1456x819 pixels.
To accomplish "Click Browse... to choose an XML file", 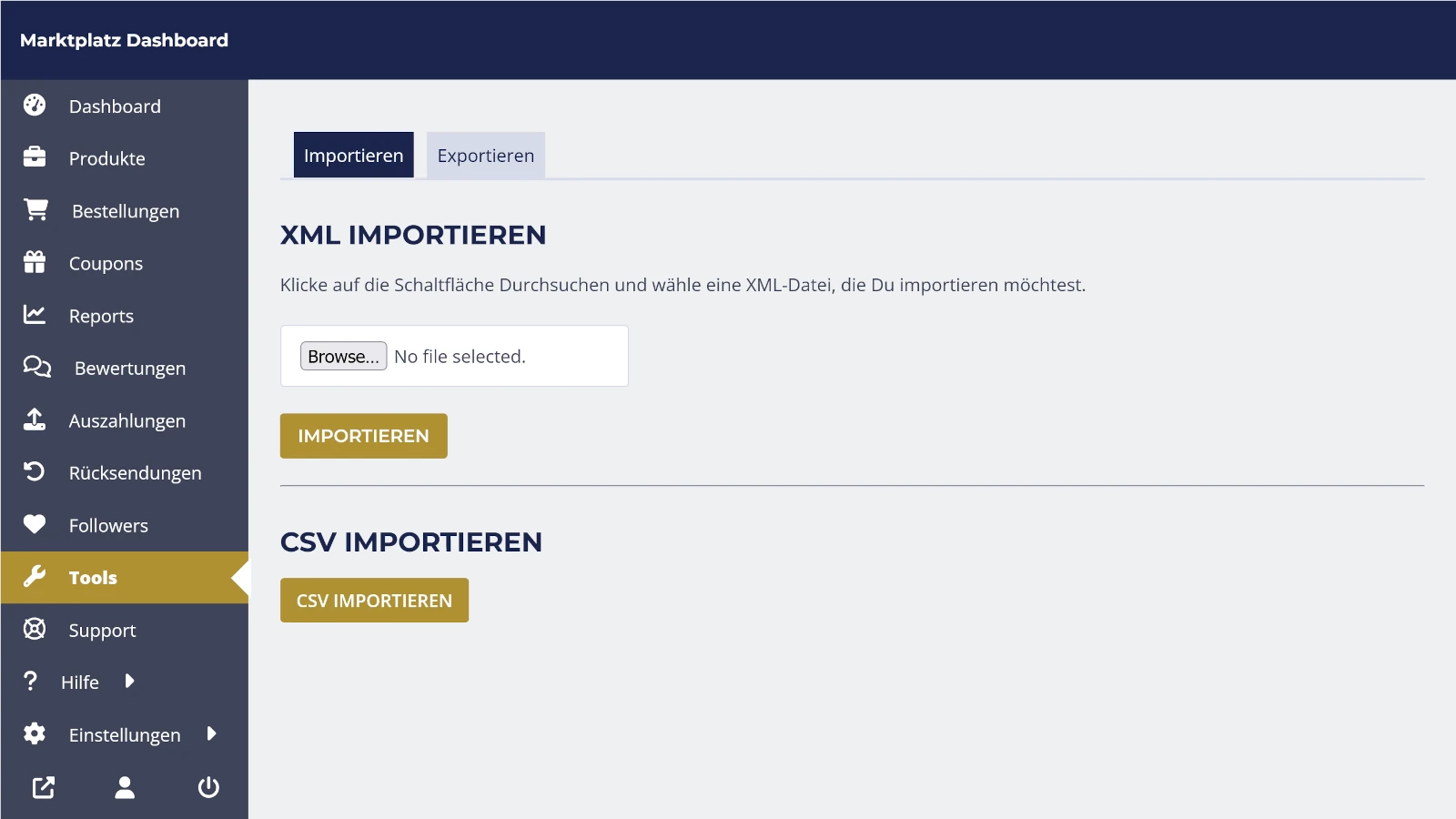I will [344, 356].
